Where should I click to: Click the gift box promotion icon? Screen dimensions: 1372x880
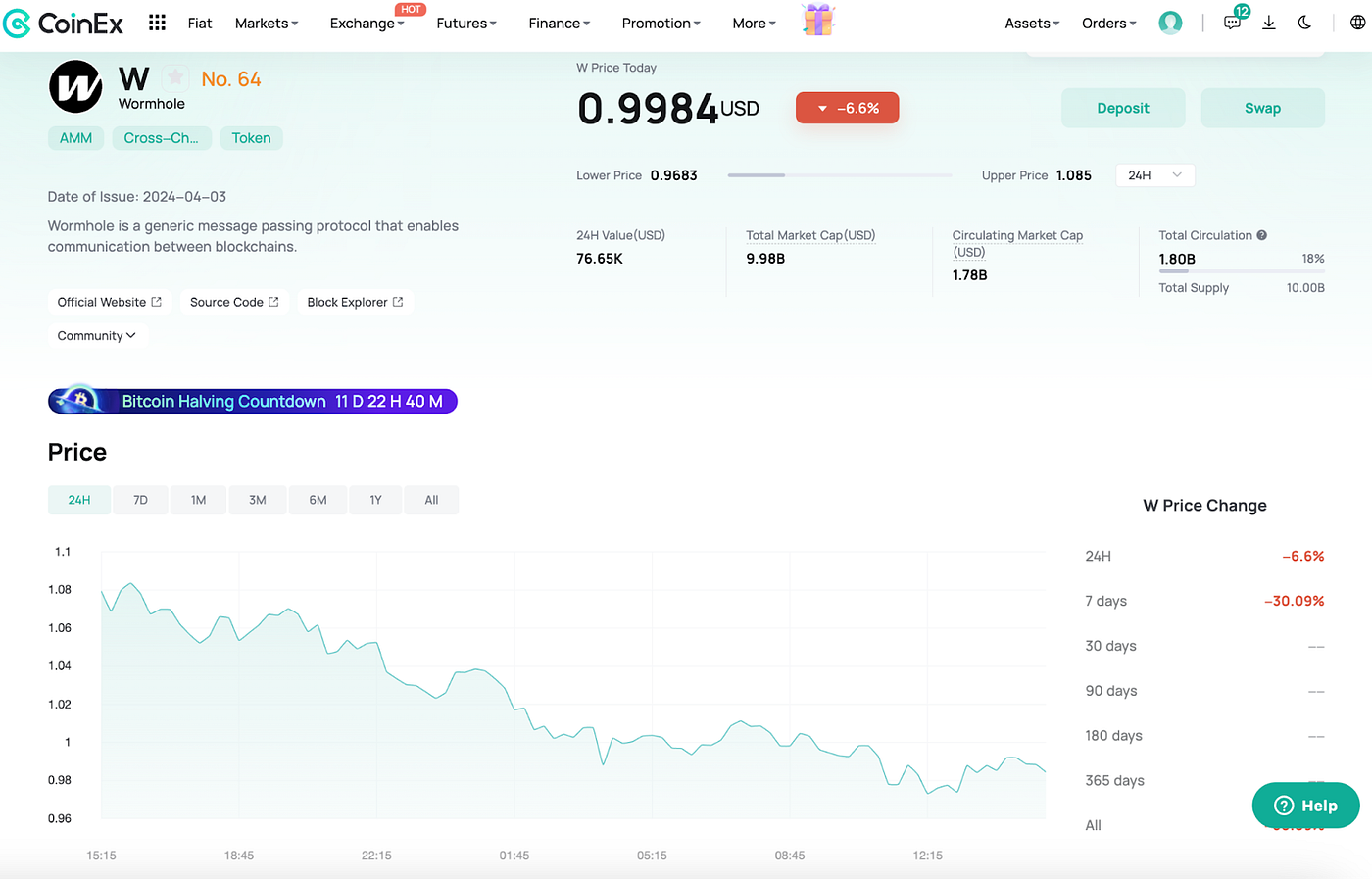click(x=818, y=20)
